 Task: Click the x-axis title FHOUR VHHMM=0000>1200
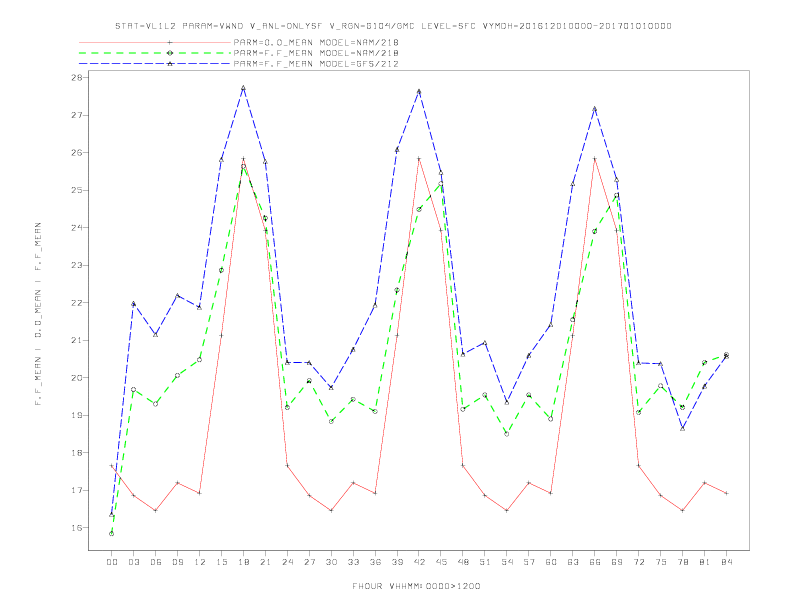416,586
